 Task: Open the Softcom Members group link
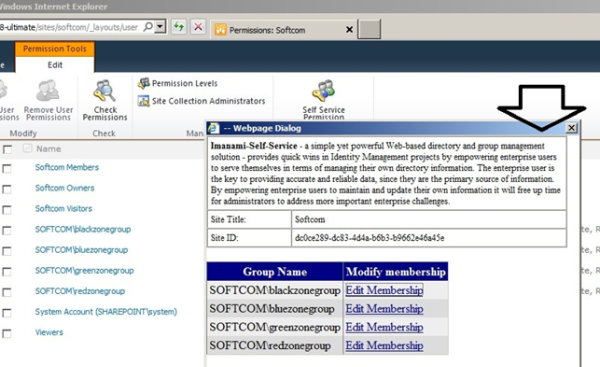coord(67,167)
